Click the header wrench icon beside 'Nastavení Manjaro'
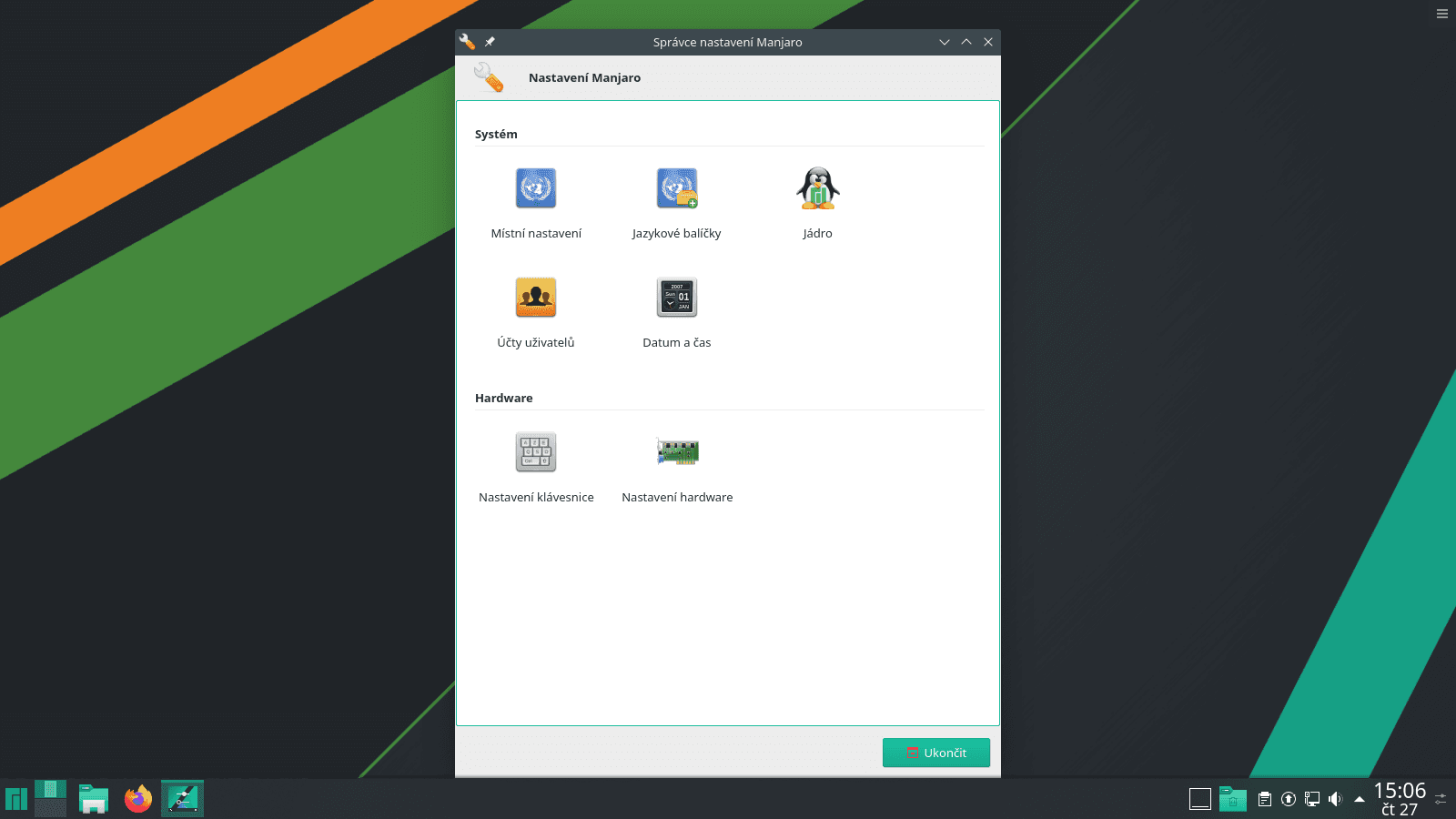The height and width of the screenshot is (819, 1456). click(489, 77)
